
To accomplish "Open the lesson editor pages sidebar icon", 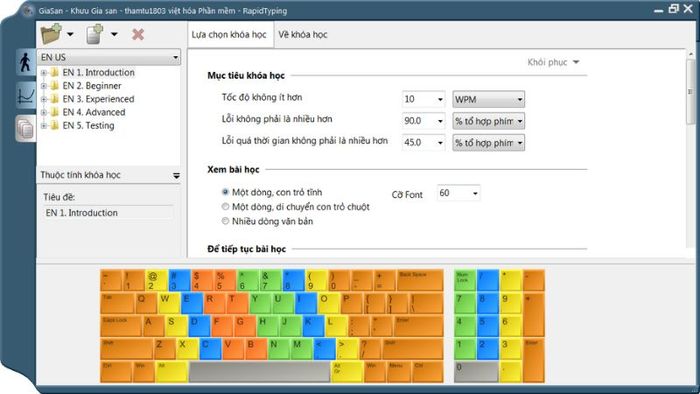I will click(x=25, y=129).
